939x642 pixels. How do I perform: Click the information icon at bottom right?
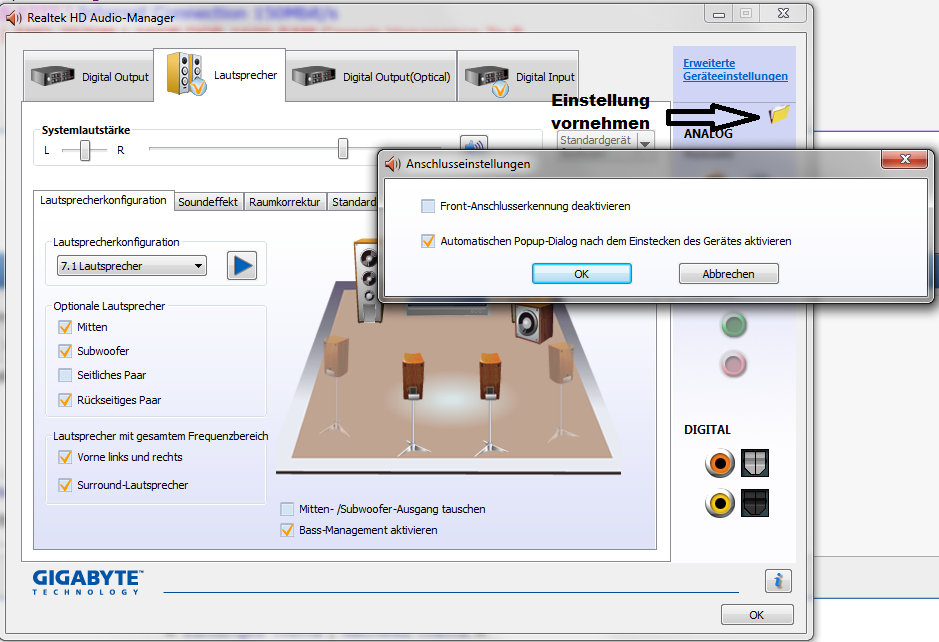click(x=778, y=581)
